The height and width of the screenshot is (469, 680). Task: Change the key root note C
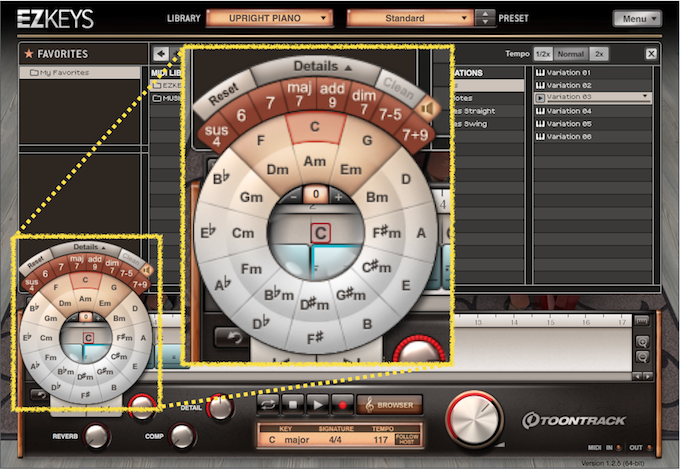272,440
